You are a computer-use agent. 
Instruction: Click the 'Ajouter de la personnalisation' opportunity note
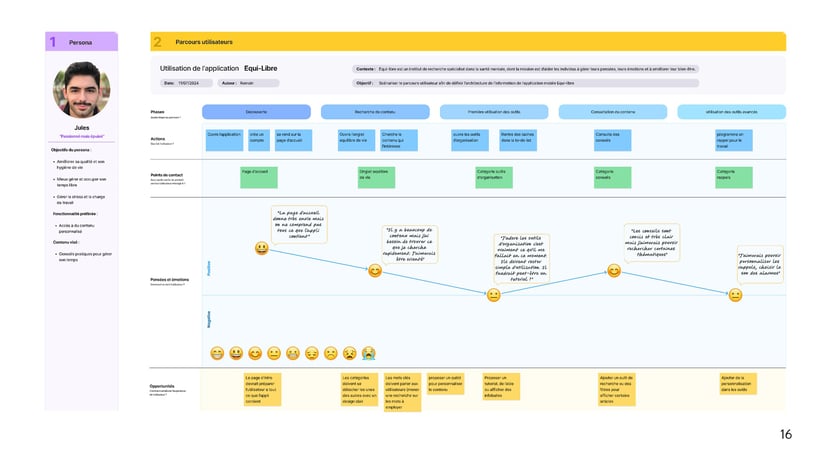click(739, 384)
